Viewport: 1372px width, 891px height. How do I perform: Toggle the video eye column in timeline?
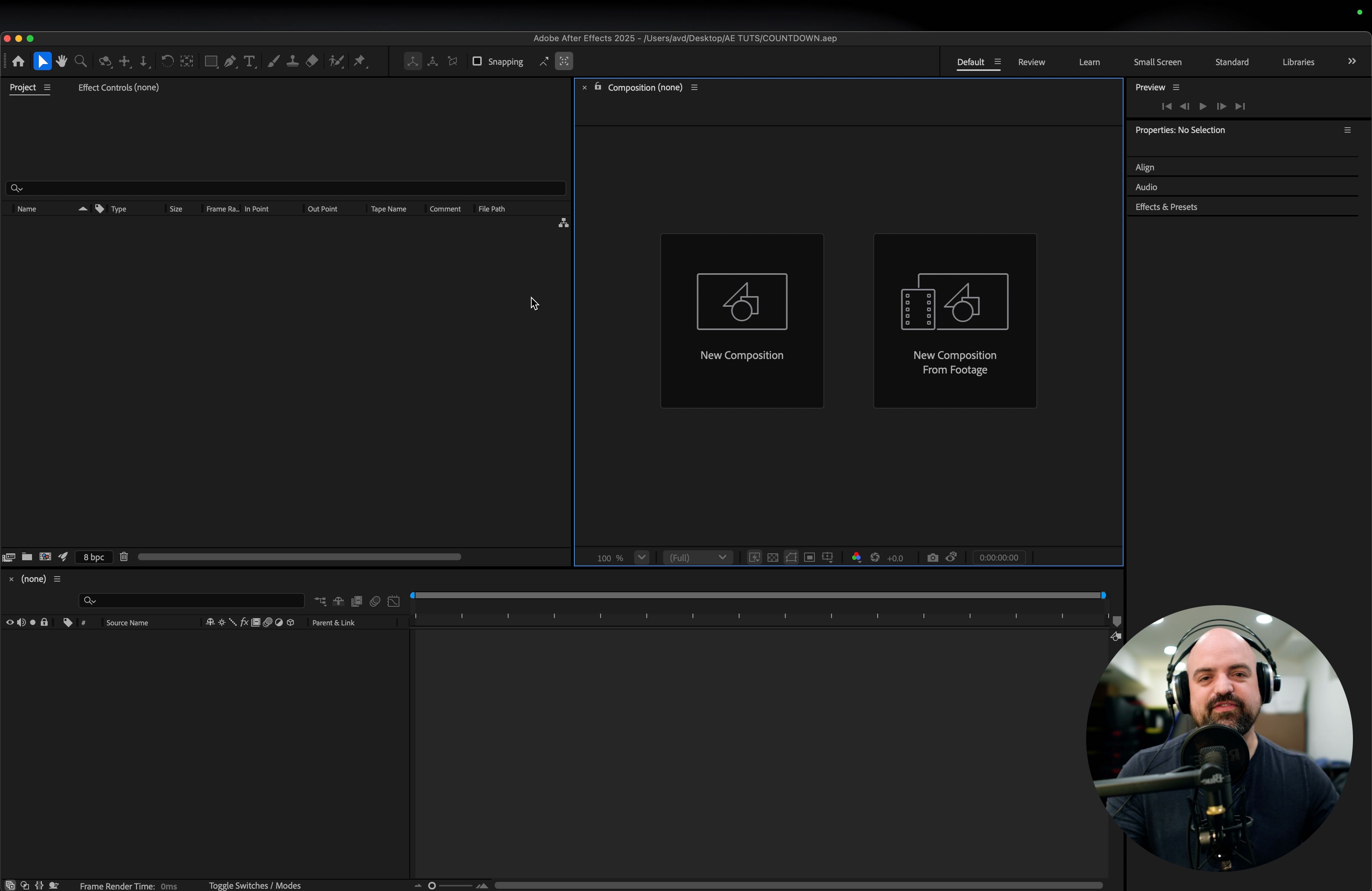pos(10,622)
